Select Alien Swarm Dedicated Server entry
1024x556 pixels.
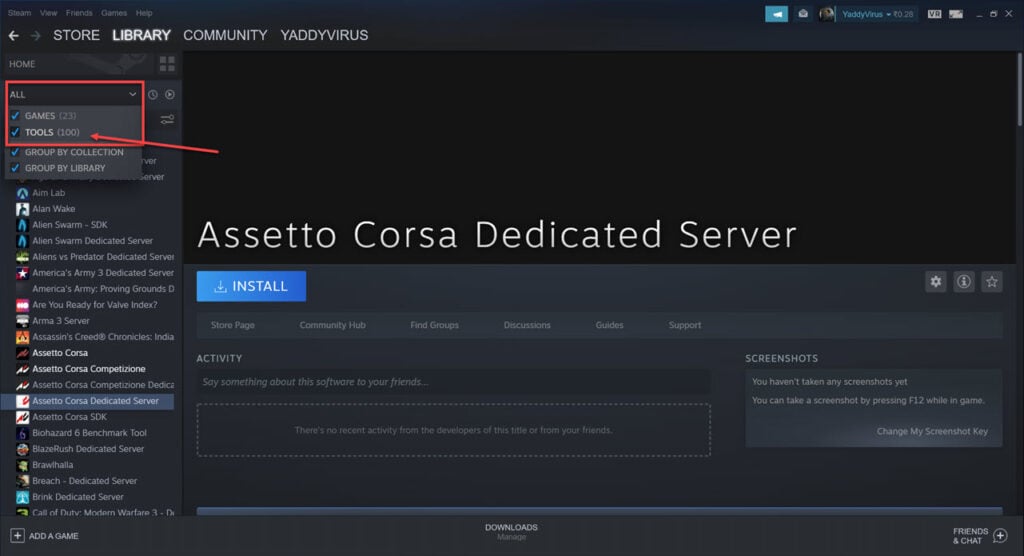[x=92, y=241]
